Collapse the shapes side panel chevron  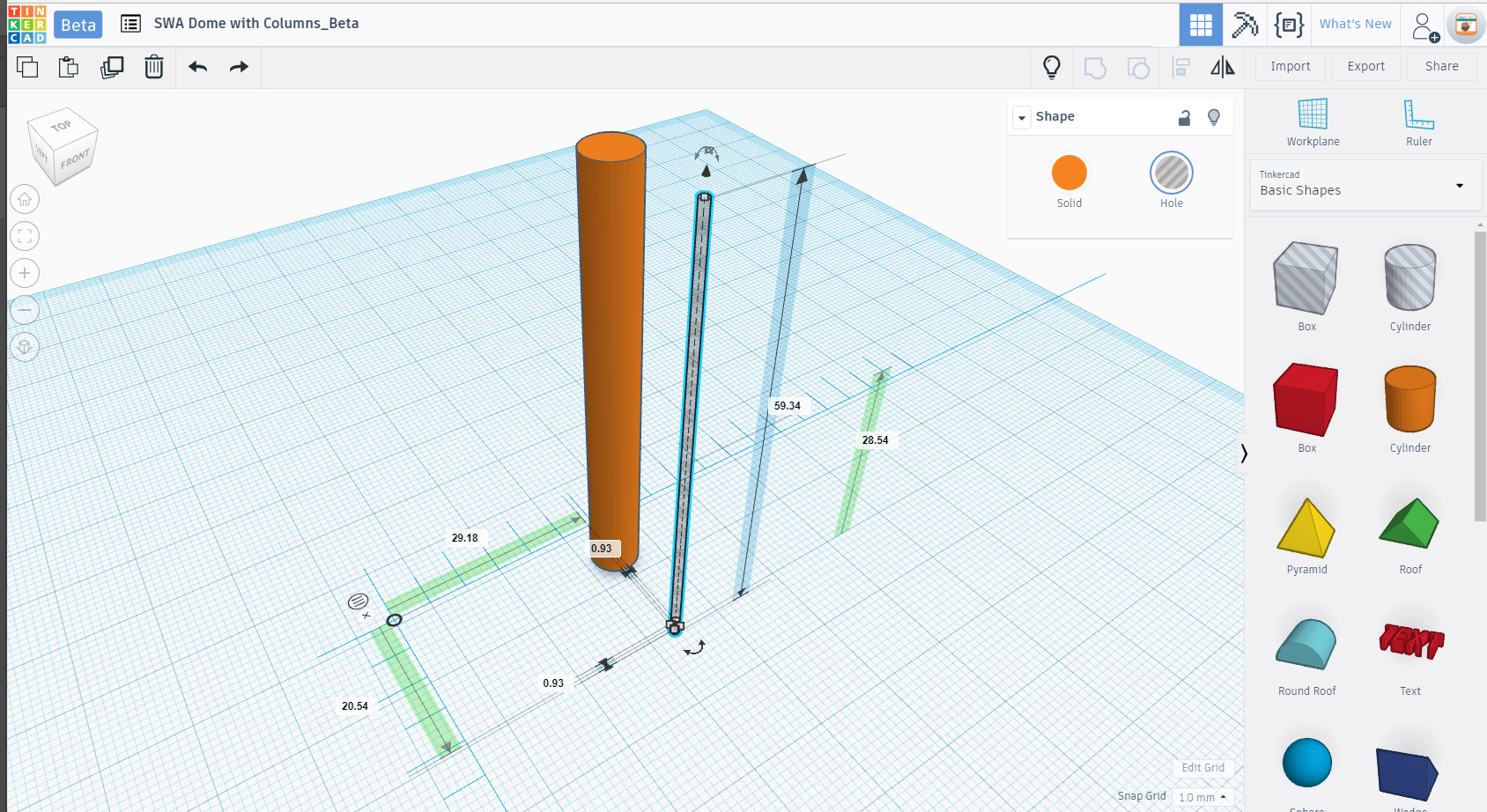[1244, 454]
